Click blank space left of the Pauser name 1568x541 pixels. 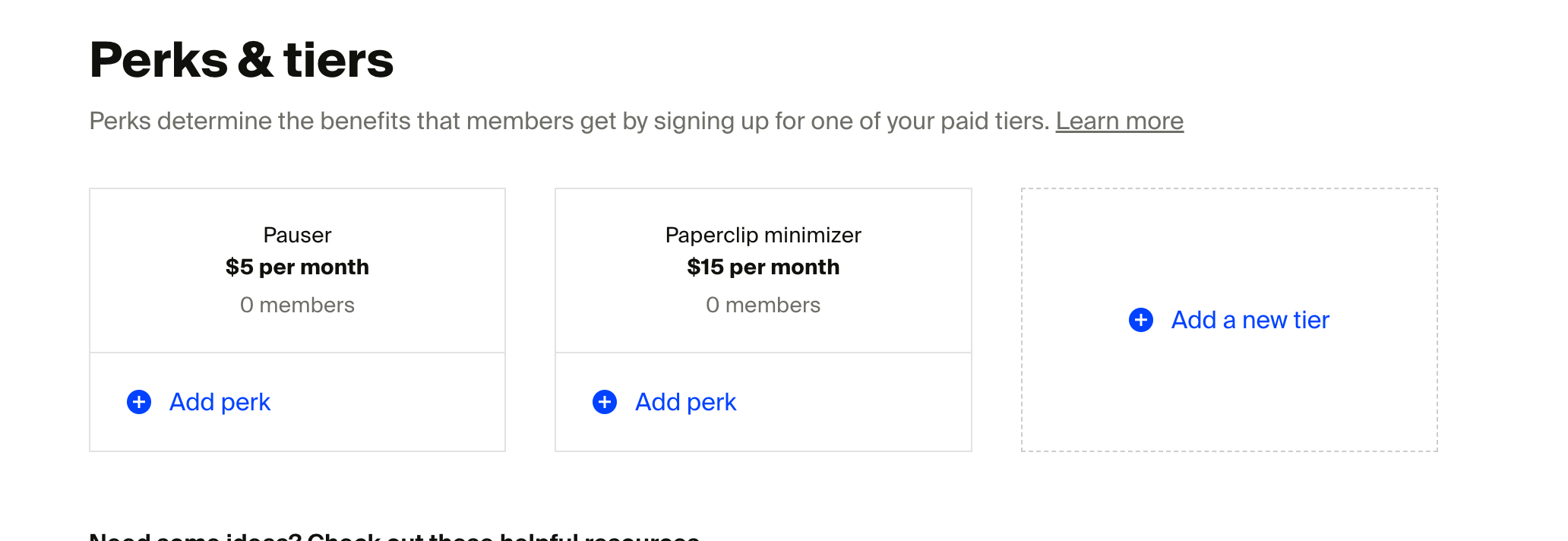pyautogui.click(x=167, y=235)
